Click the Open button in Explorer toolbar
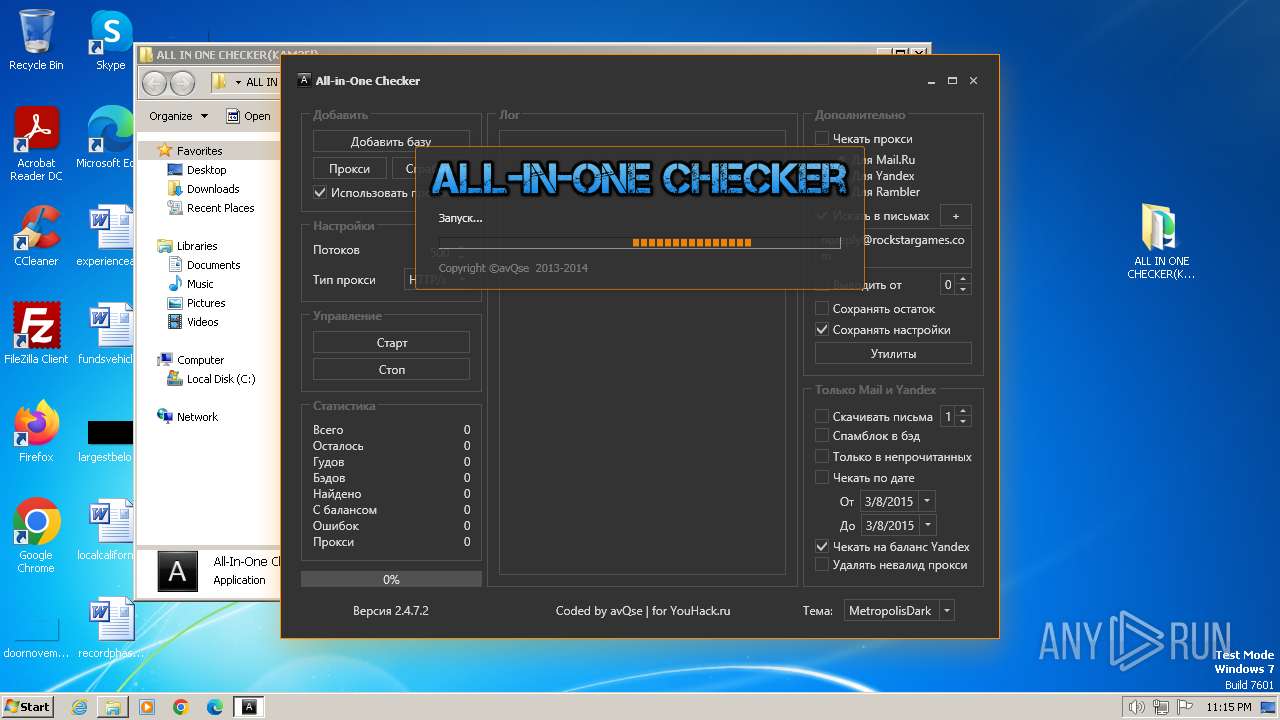1280x720 pixels. 248,116
